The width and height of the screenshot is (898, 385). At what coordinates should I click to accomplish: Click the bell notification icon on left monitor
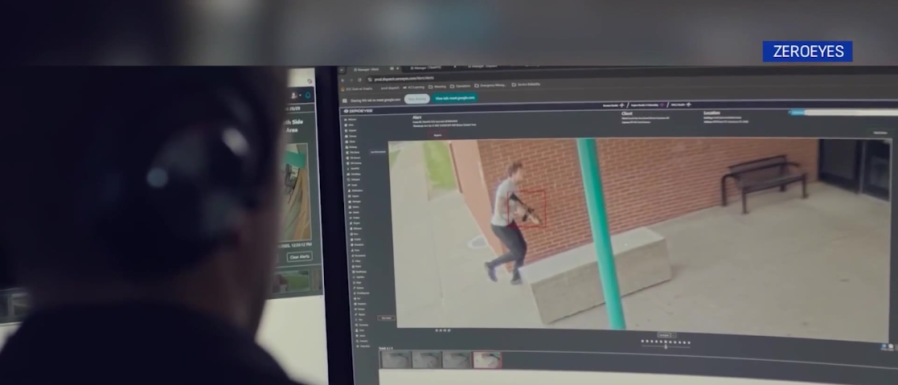[308, 95]
